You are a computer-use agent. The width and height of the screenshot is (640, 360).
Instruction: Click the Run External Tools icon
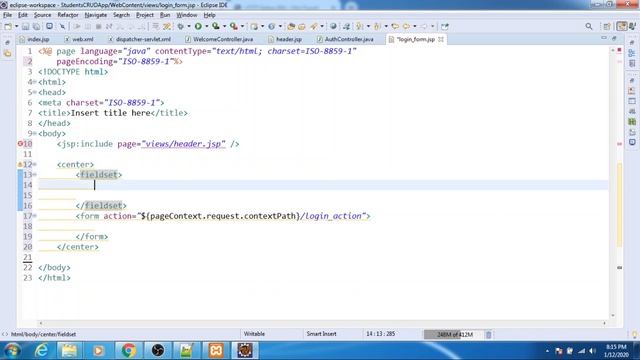pos(233,27)
